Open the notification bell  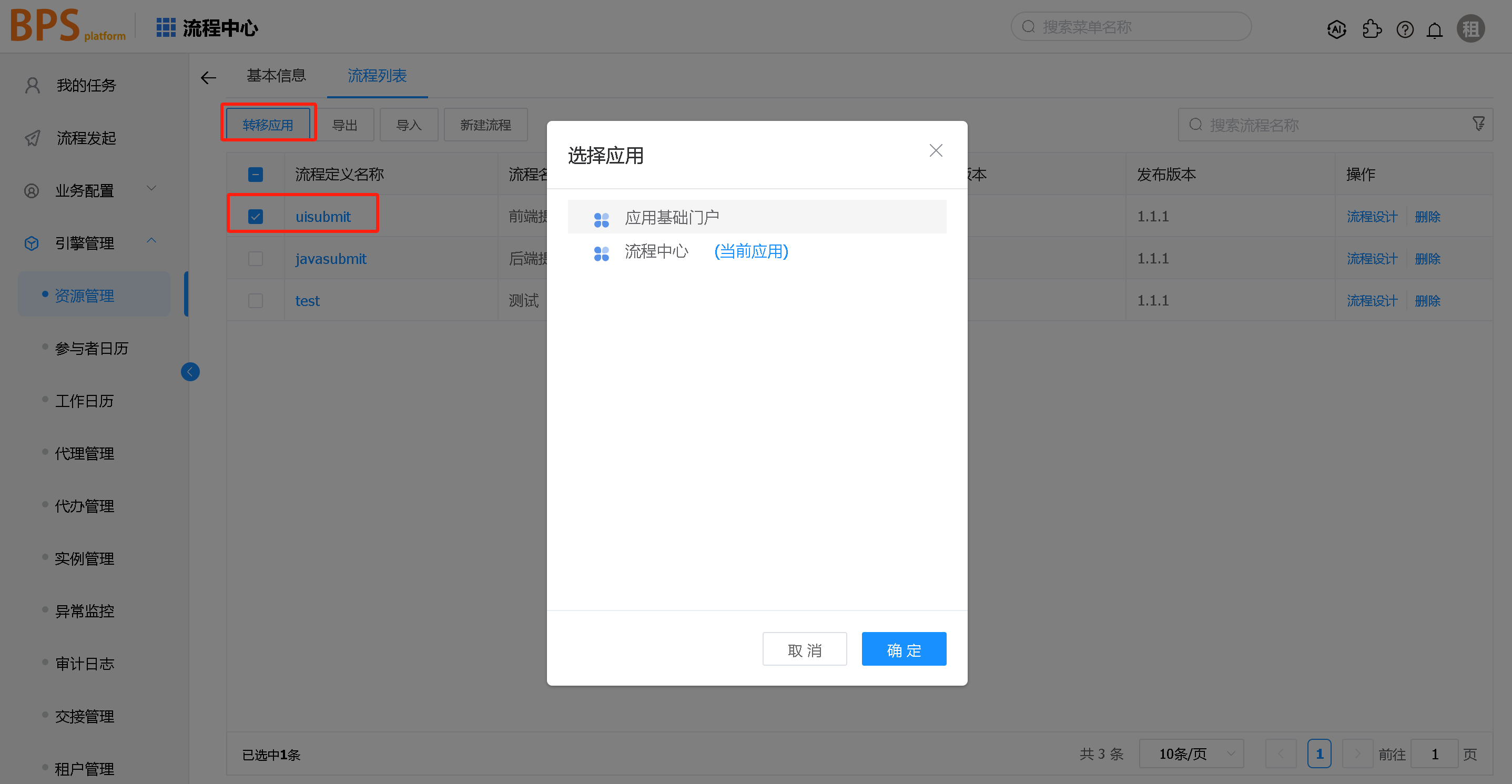coord(1435,30)
